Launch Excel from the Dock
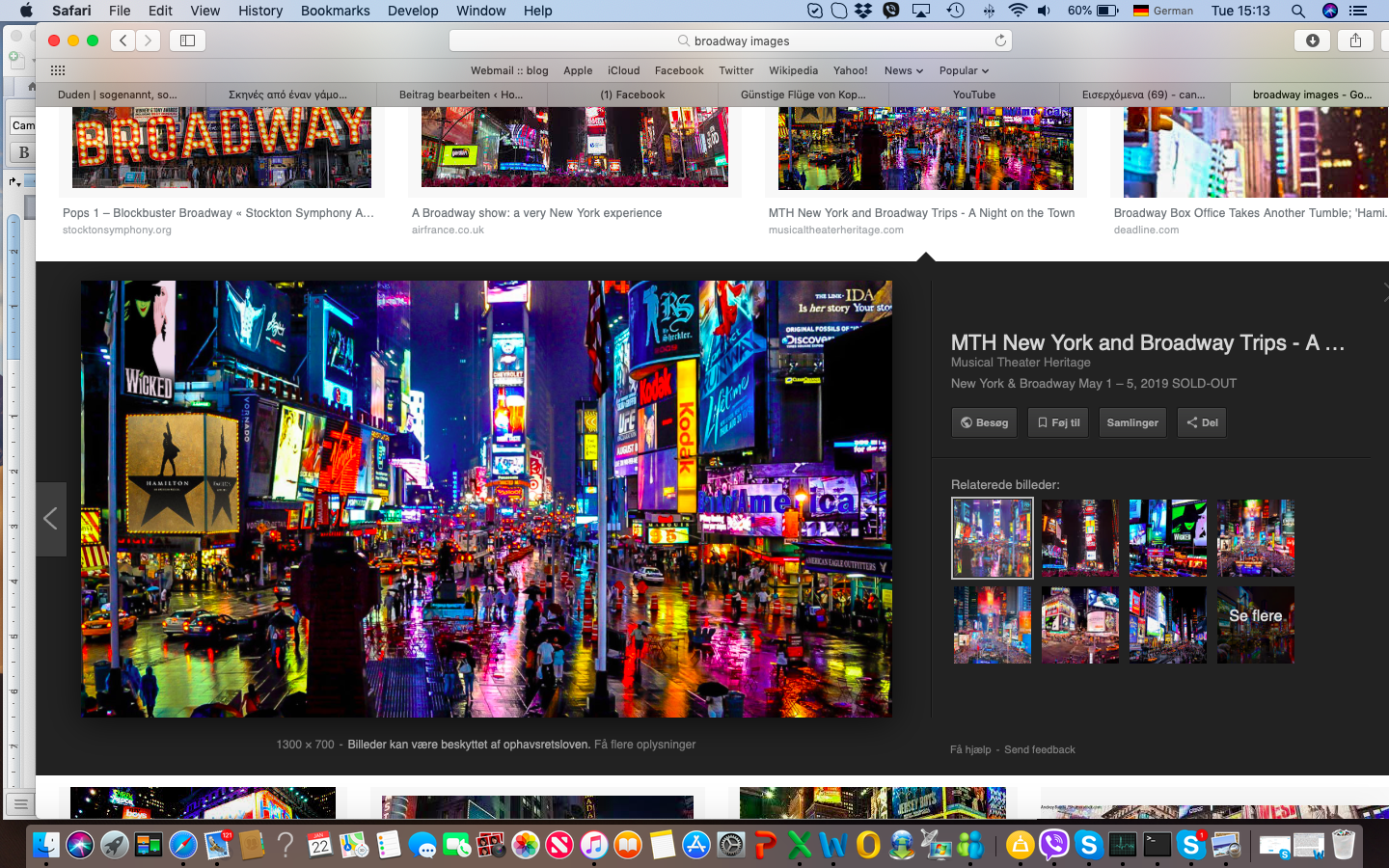Image resolution: width=1389 pixels, height=868 pixels. tap(800, 846)
